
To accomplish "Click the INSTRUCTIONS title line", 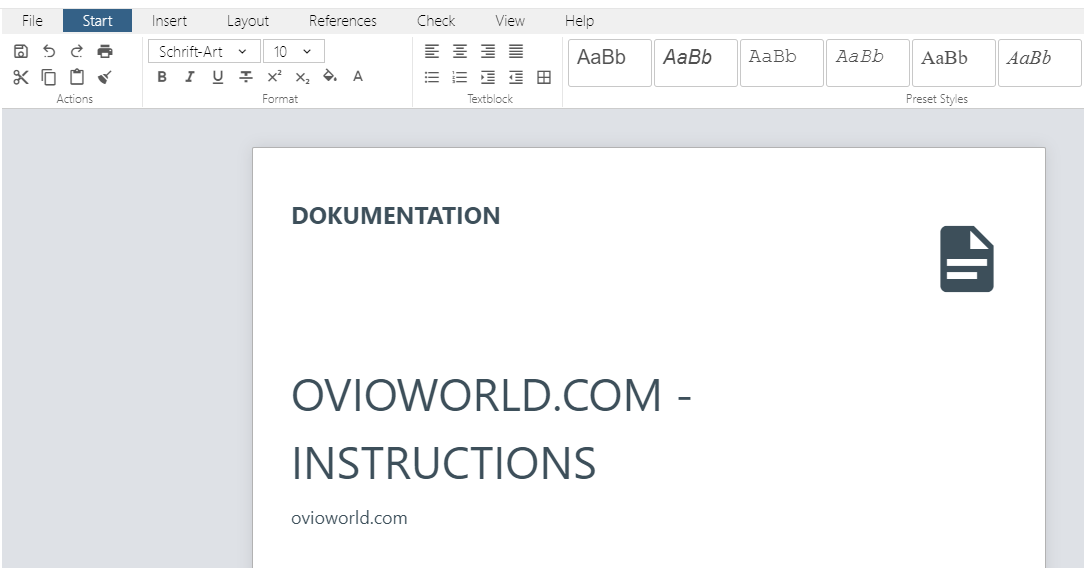I will pos(443,463).
